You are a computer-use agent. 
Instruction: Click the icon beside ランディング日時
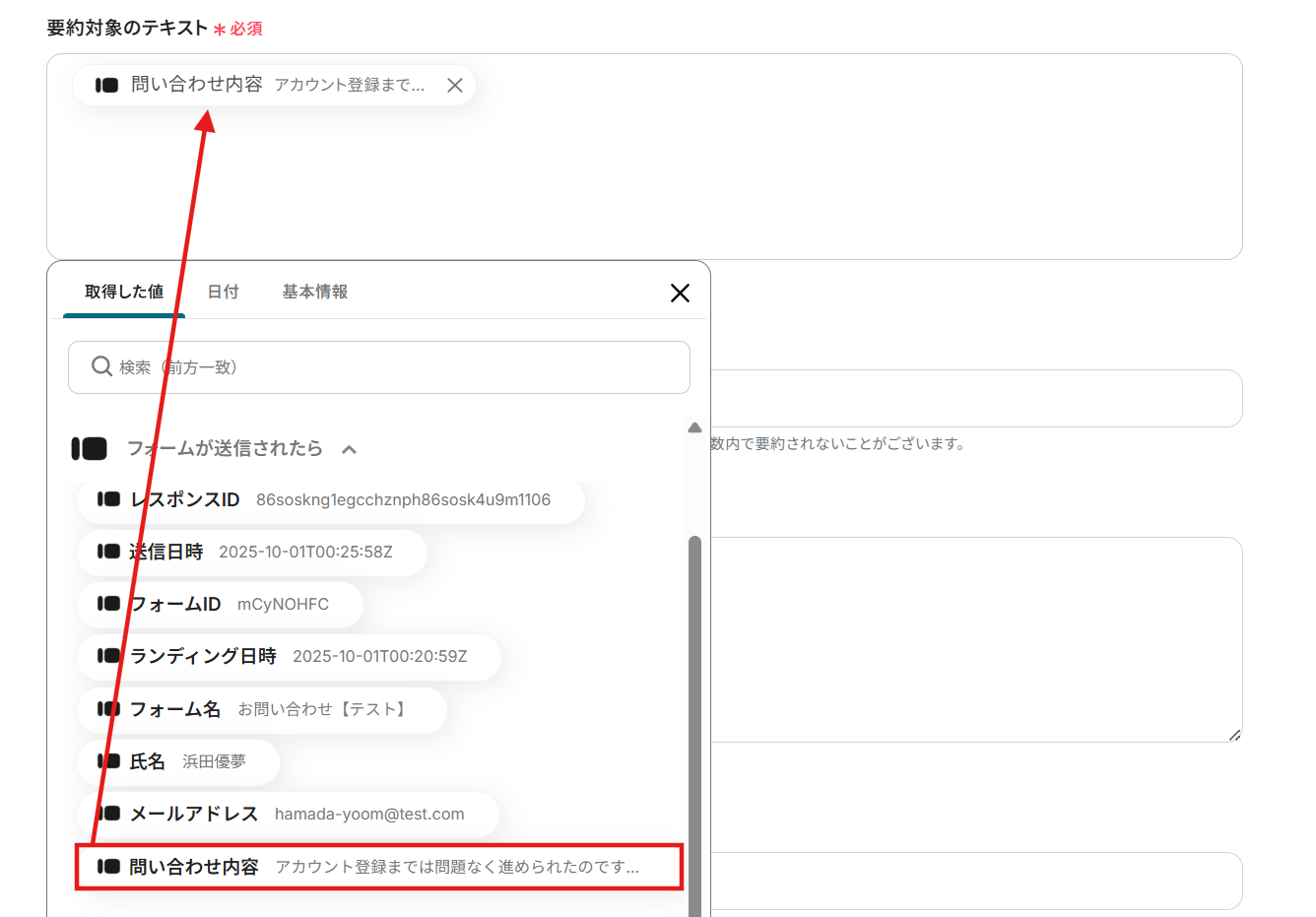click(108, 656)
